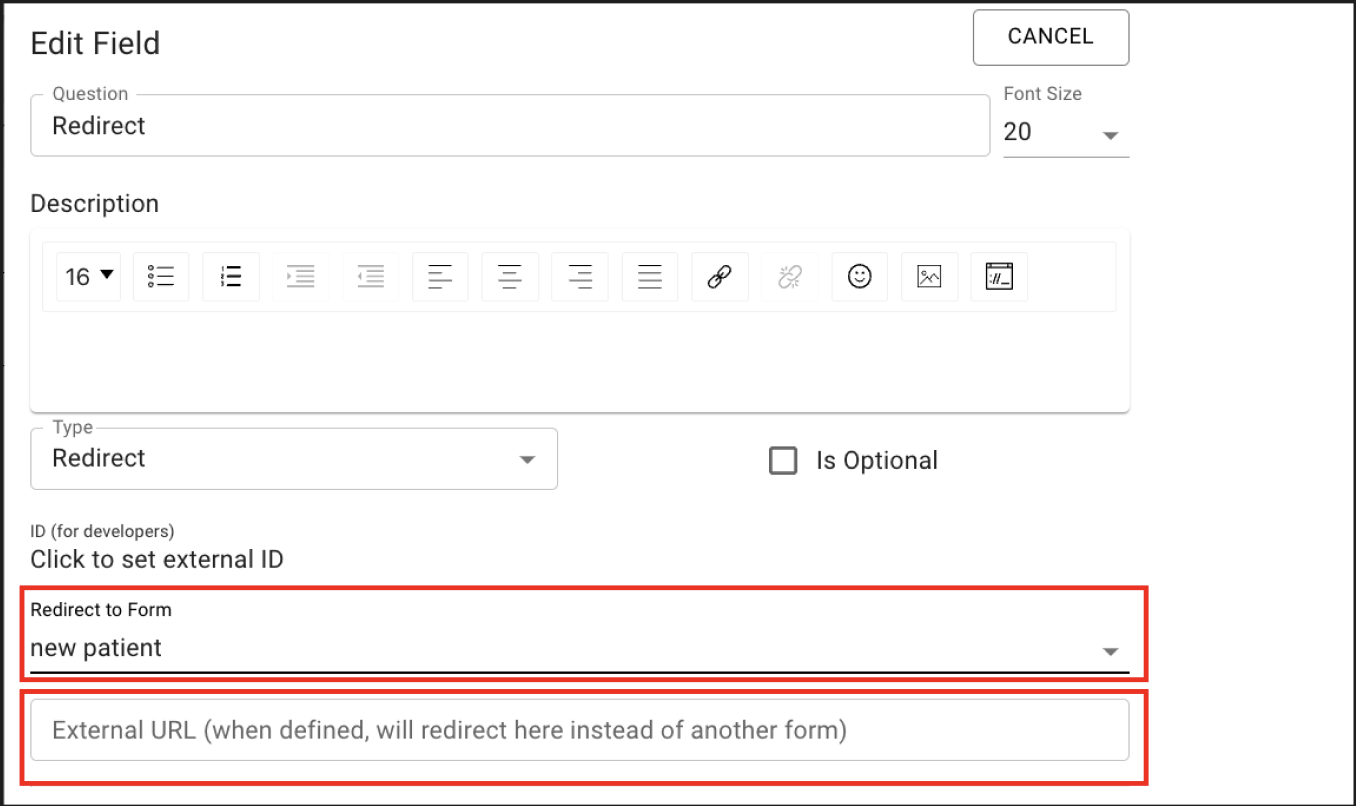Align description text to the right
The image size is (1356, 806).
tap(580, 277)
